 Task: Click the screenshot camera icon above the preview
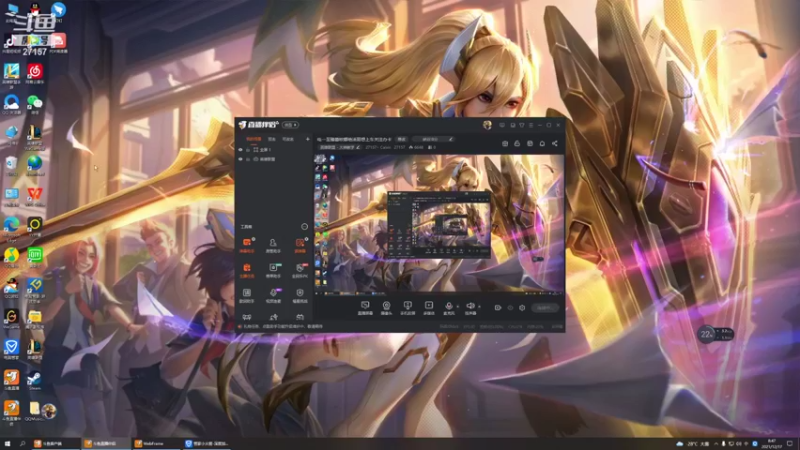(x=505, y=144)
